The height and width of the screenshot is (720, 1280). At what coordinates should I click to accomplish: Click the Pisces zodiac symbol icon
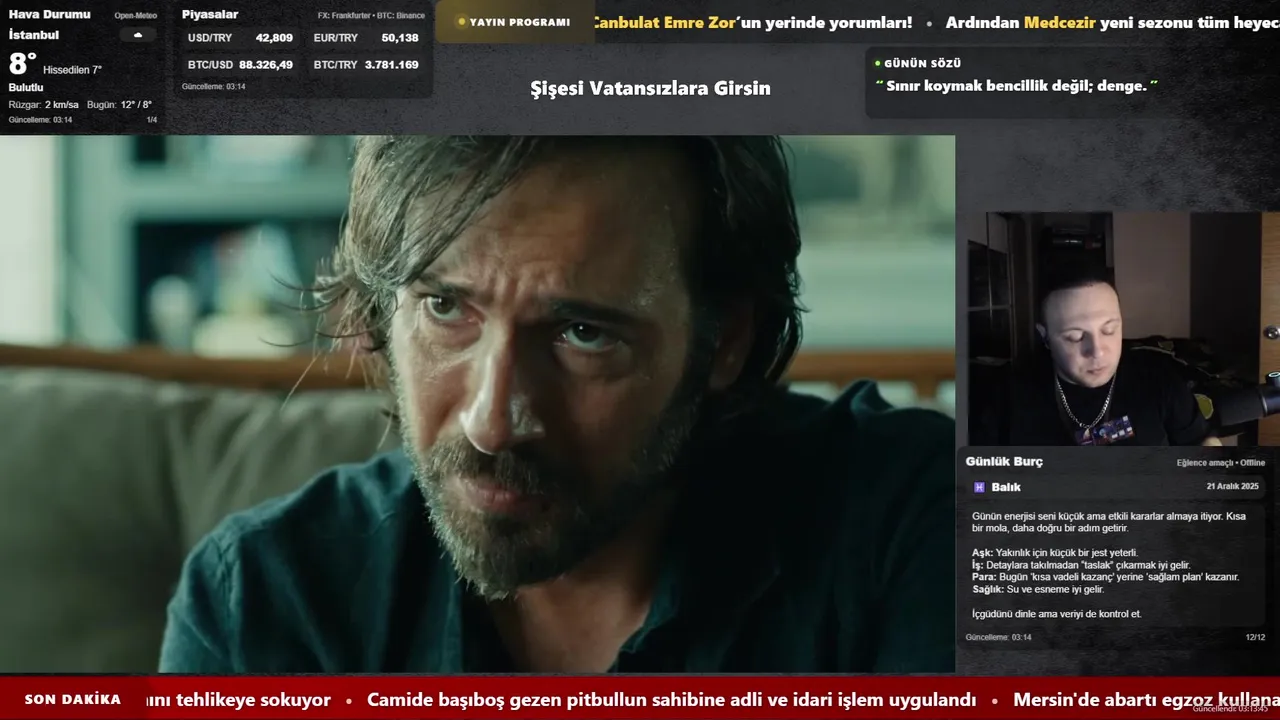pyautogui.click(x=979, y=487)
